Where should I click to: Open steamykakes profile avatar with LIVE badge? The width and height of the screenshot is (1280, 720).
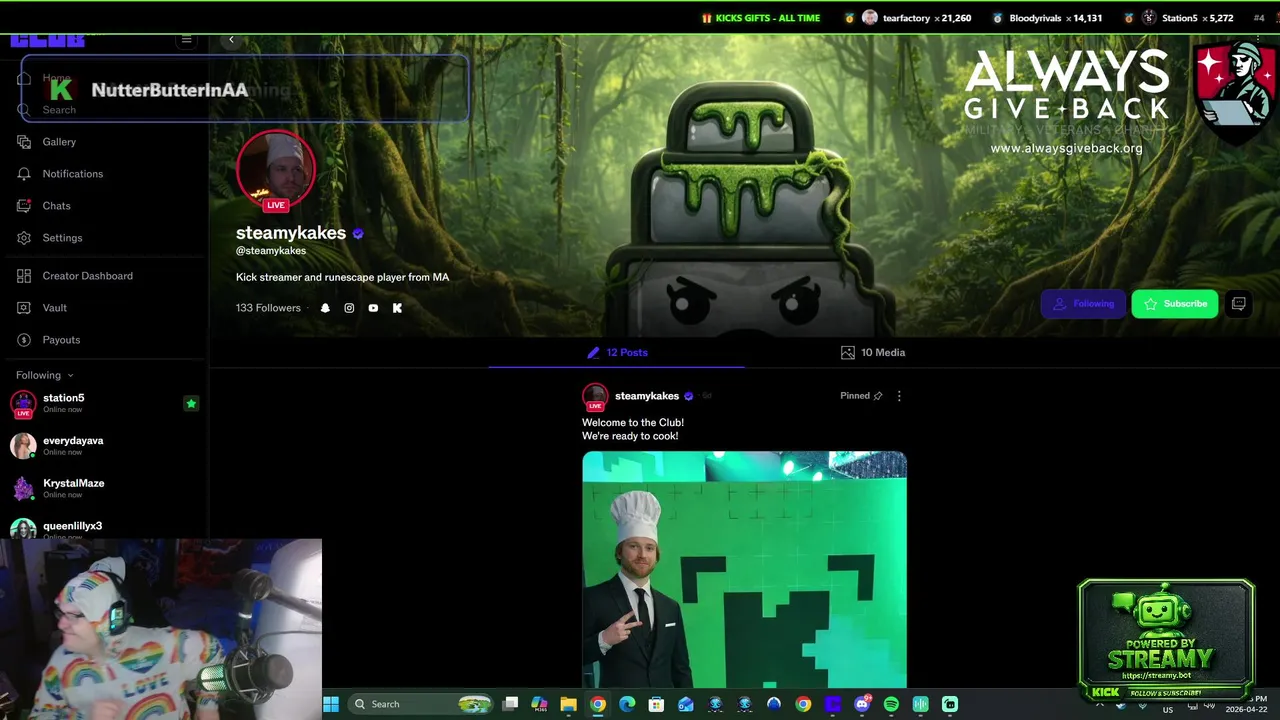click(x=276, y=170)
